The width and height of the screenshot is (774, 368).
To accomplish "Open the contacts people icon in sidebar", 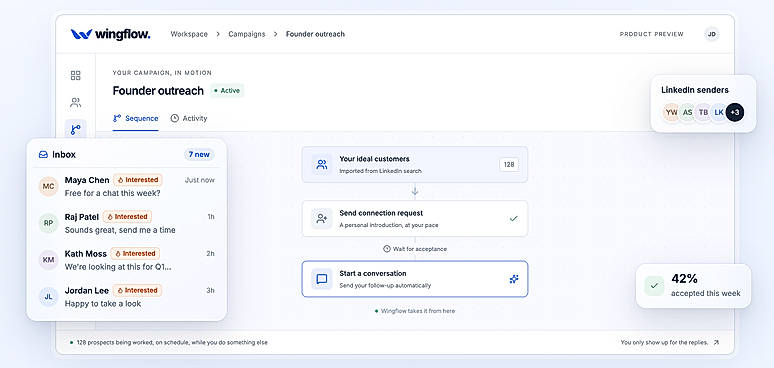I will click(x=76, y=103).
